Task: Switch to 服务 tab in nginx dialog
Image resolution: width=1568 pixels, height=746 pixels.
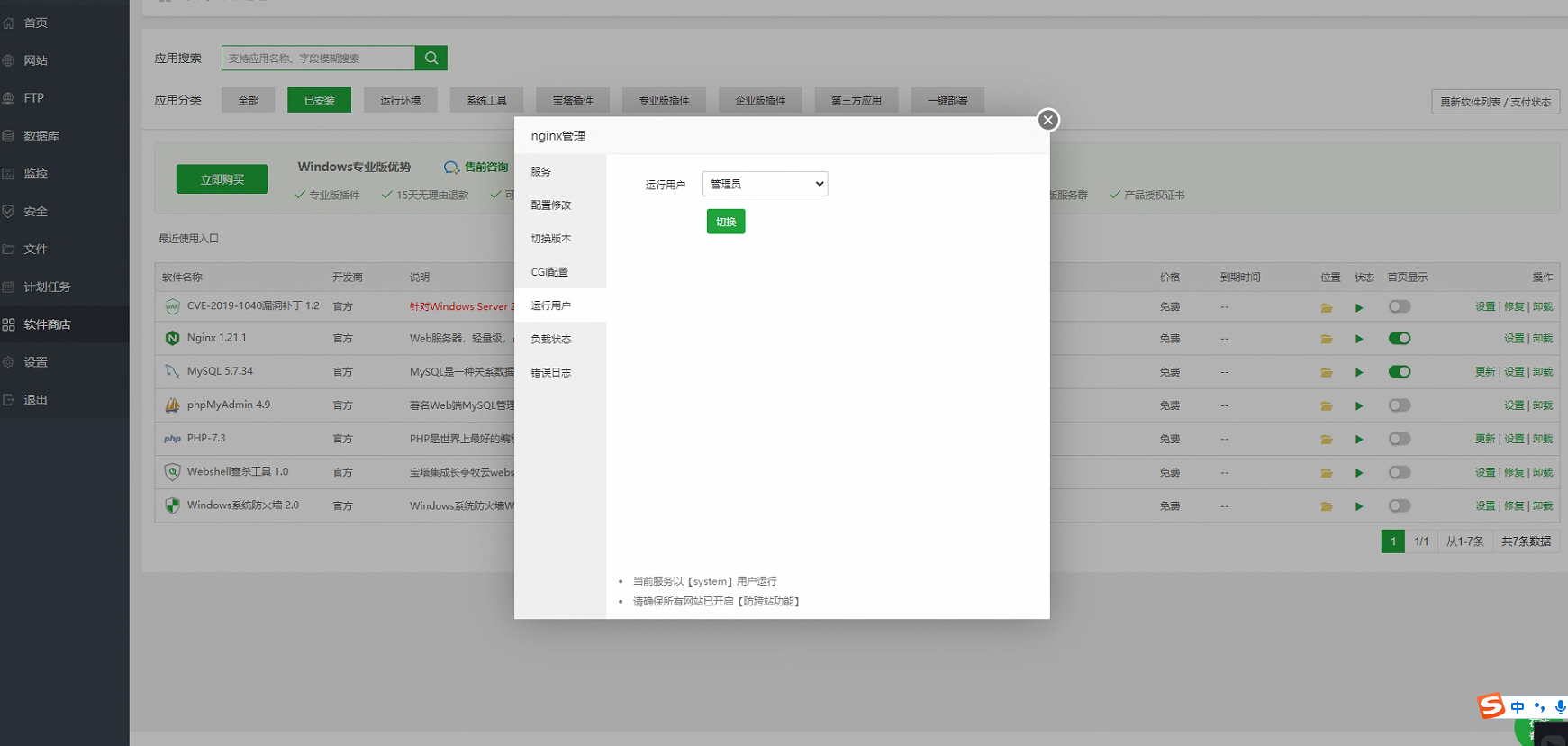Action: pyautogui.click(x=560, y=171)
